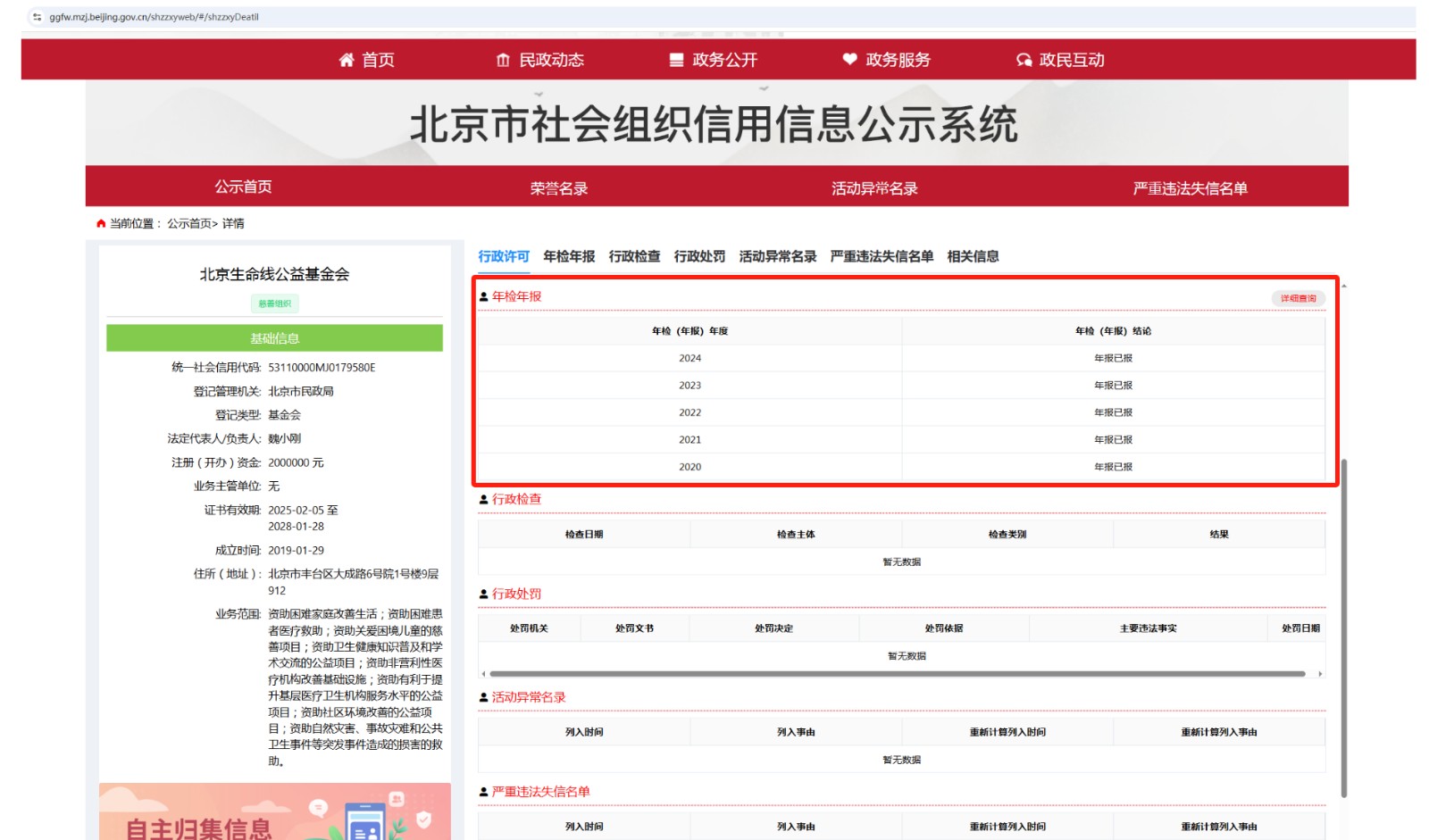
Task: Click the chat icon beside 政民互动
Action: click(1024, 60)
